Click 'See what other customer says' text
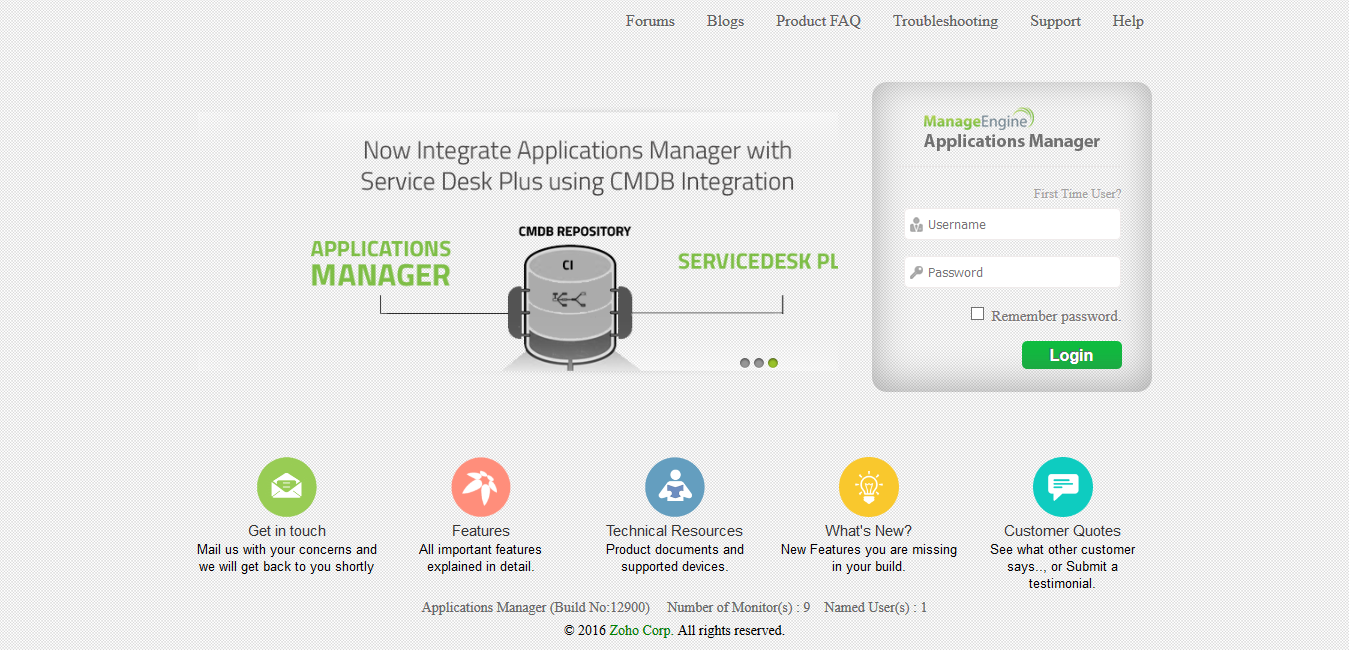This screenshot has width=1349, height=650. tap(1063, 566)
